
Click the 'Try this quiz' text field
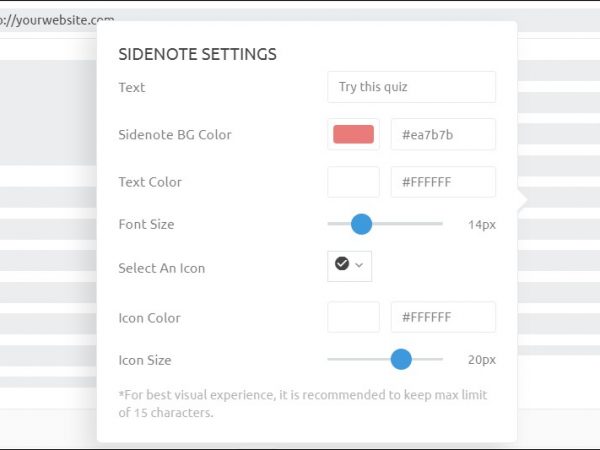click(411, 87)
